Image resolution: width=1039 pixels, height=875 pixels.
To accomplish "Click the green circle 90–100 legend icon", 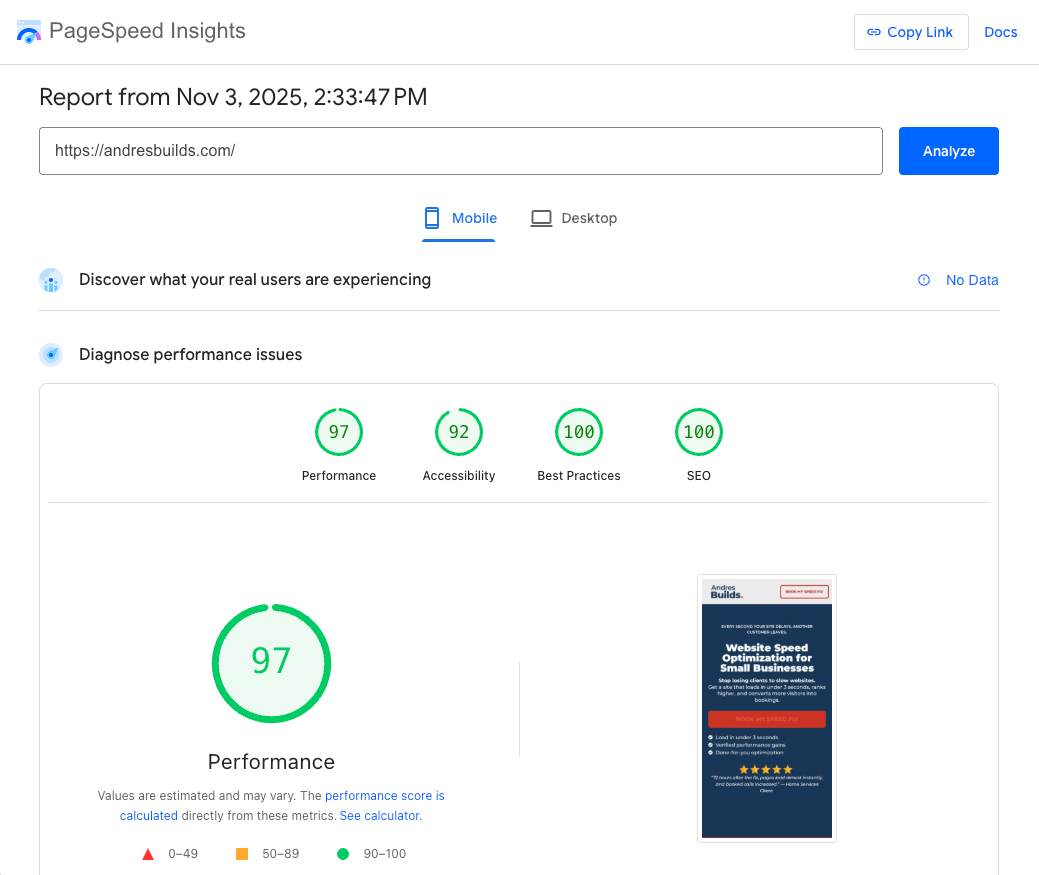I will 343,853.
